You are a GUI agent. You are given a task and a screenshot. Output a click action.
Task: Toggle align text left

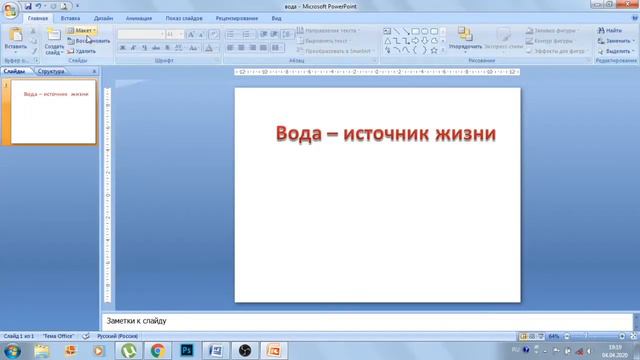coord(231,48)
